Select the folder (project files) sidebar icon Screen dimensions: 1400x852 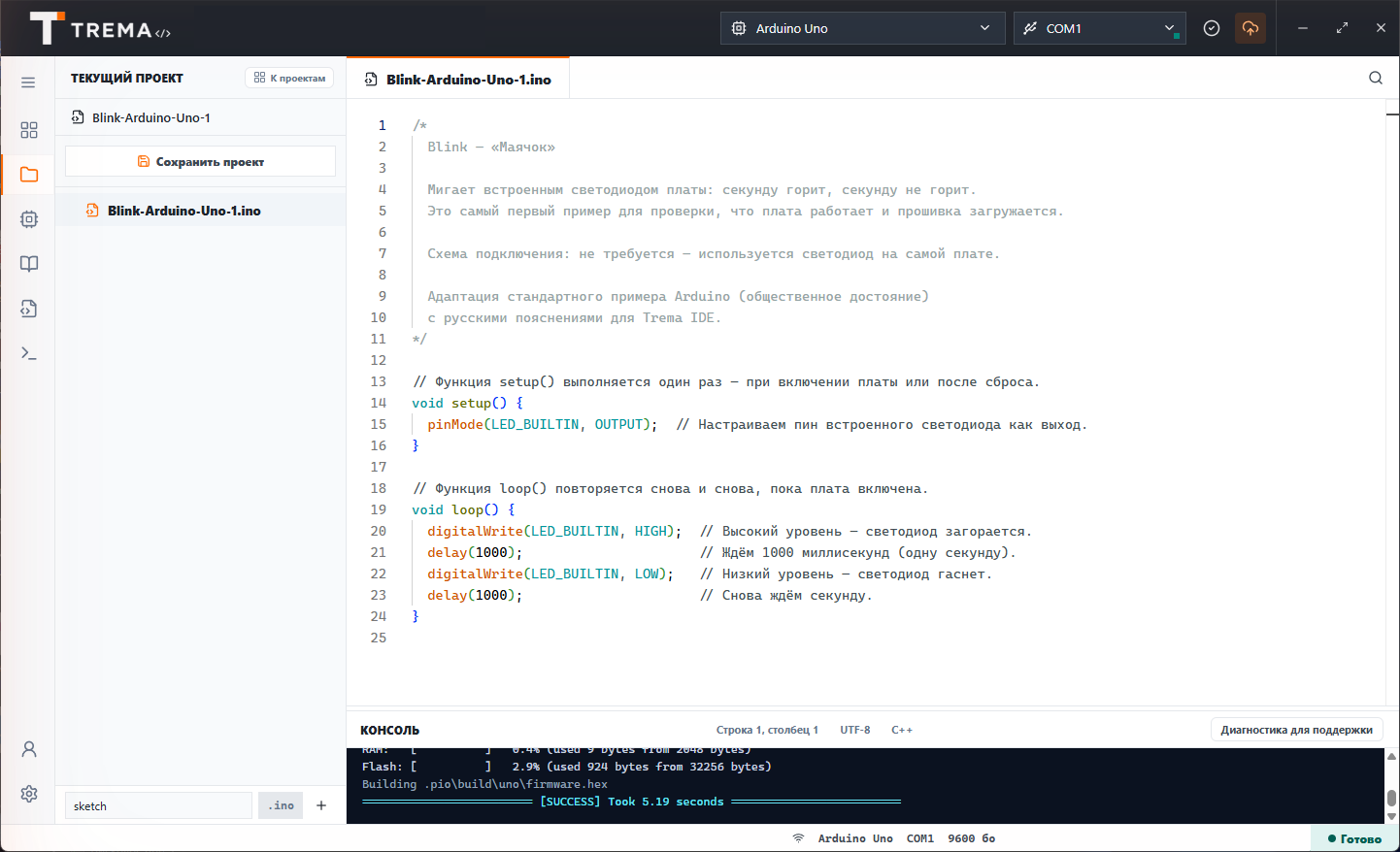coord(29,175)
